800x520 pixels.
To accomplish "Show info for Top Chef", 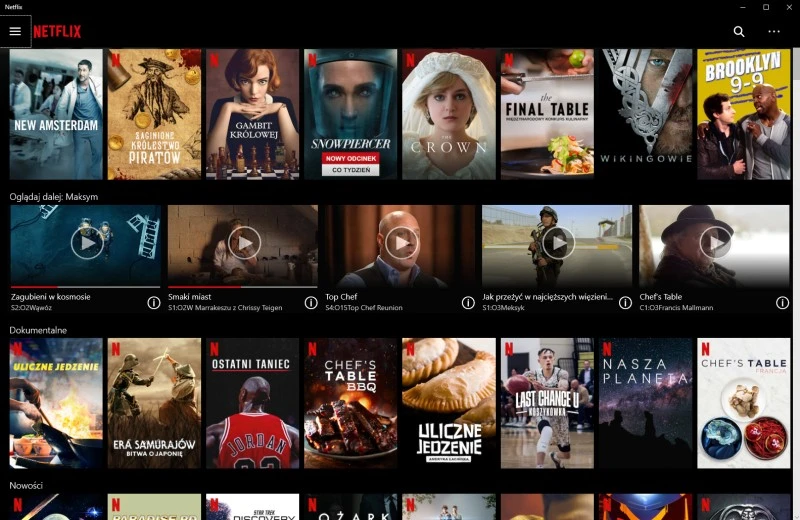I will (x=468, y=303).
